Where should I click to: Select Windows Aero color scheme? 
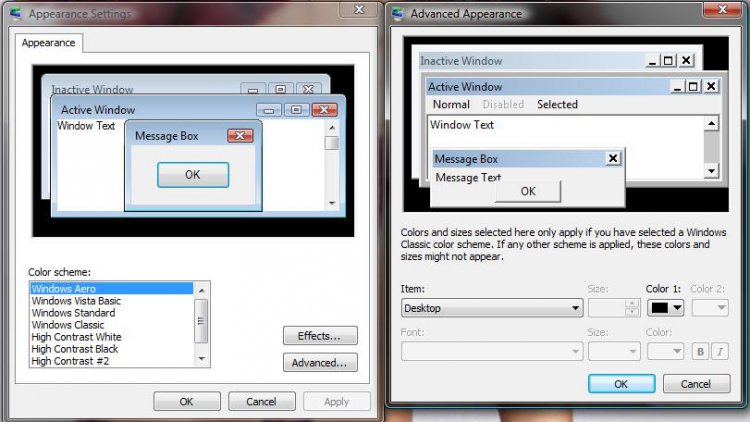coord(112,289)
